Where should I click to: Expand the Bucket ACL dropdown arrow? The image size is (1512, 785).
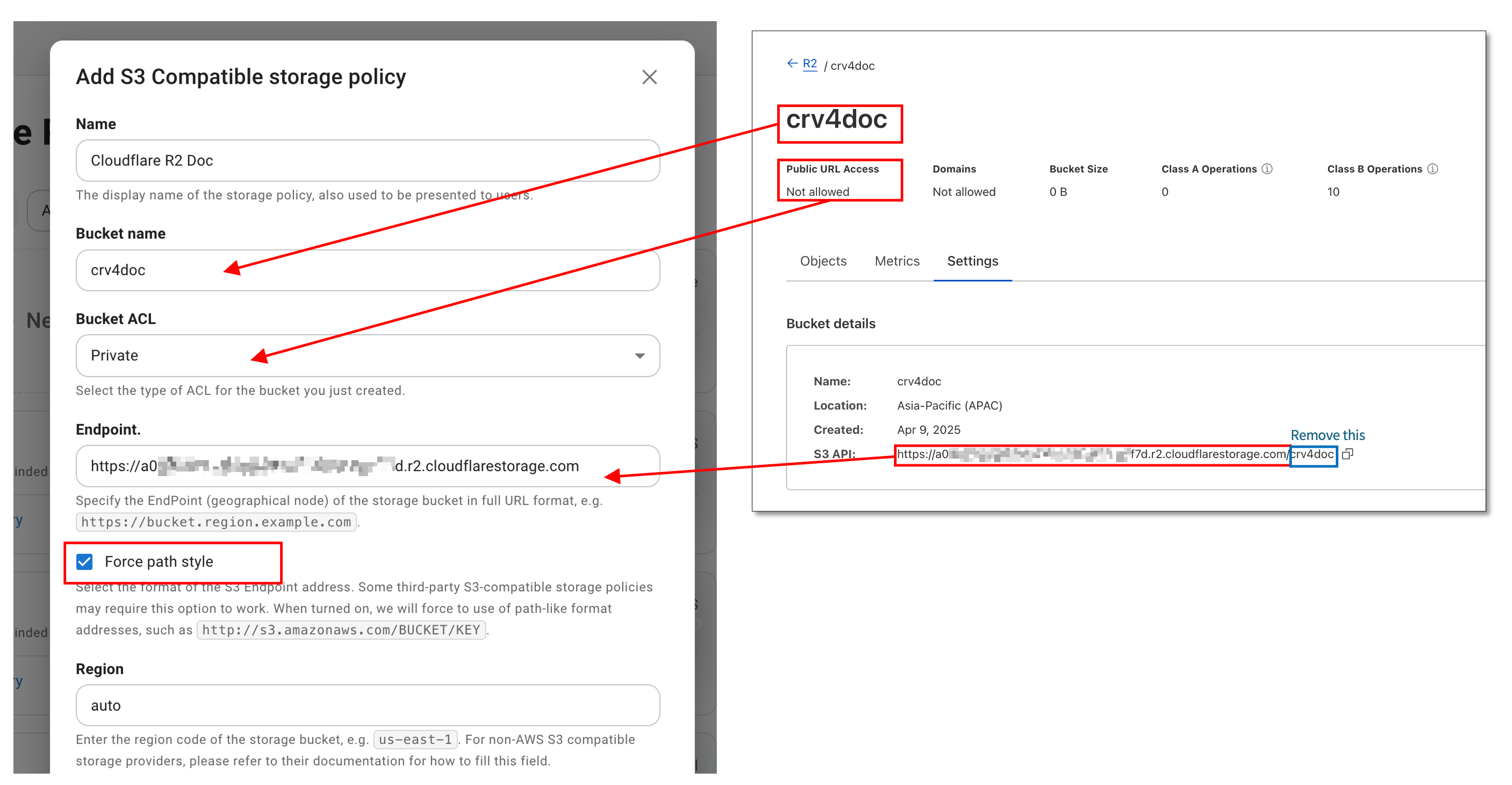[x=640, y=355]
